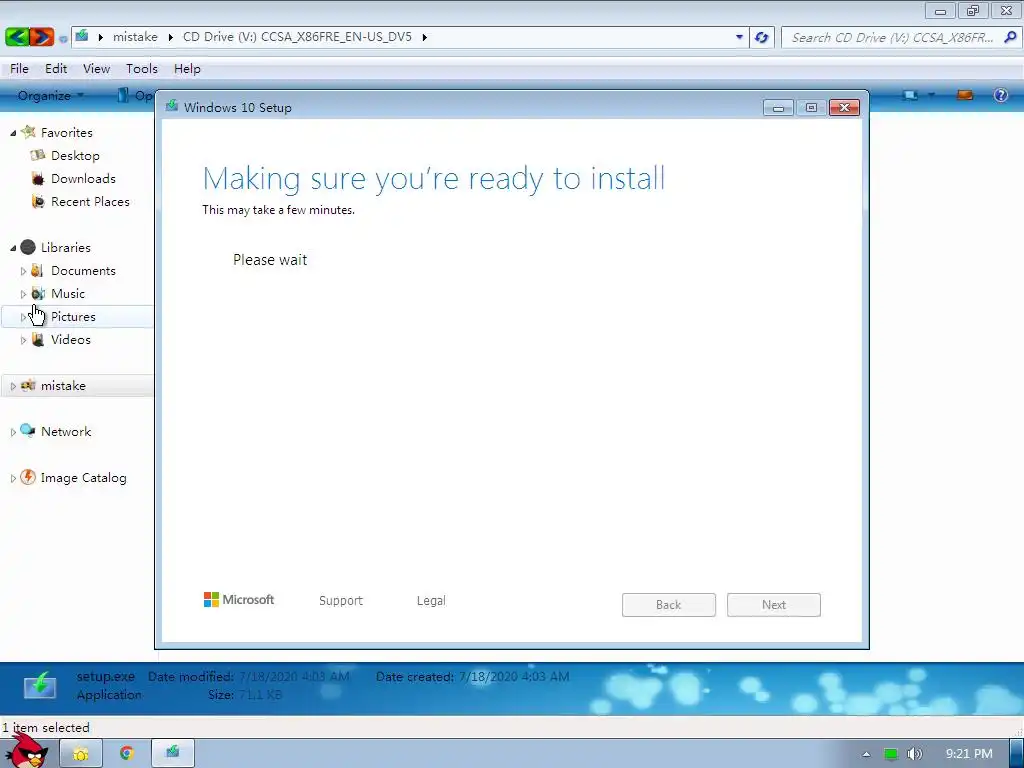Expand the Image Catalog node
The width and height of the screenshot is (1024, 768).
13,478
